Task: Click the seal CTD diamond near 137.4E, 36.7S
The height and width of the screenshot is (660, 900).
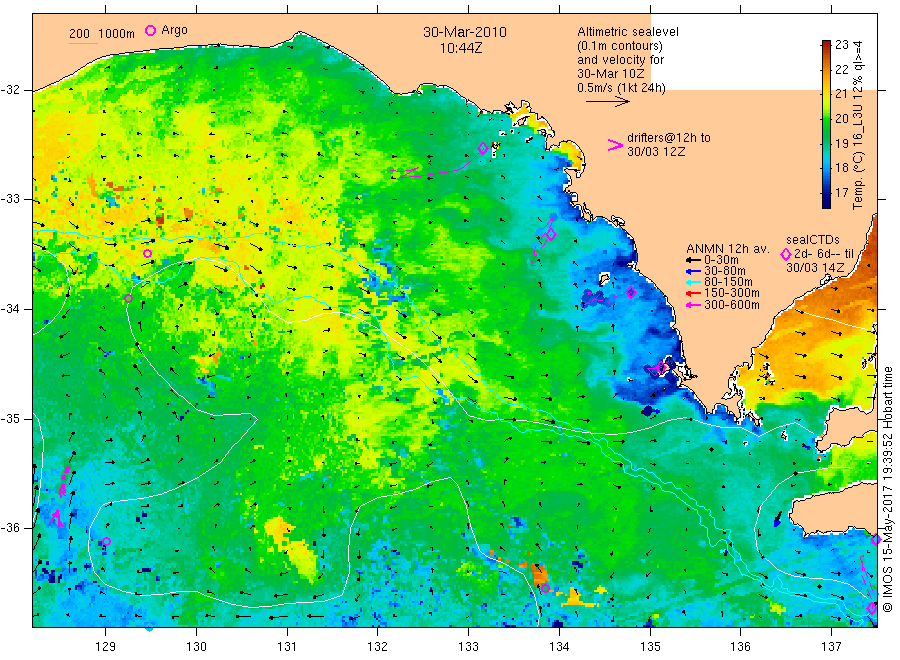Action: click(872, 608)
